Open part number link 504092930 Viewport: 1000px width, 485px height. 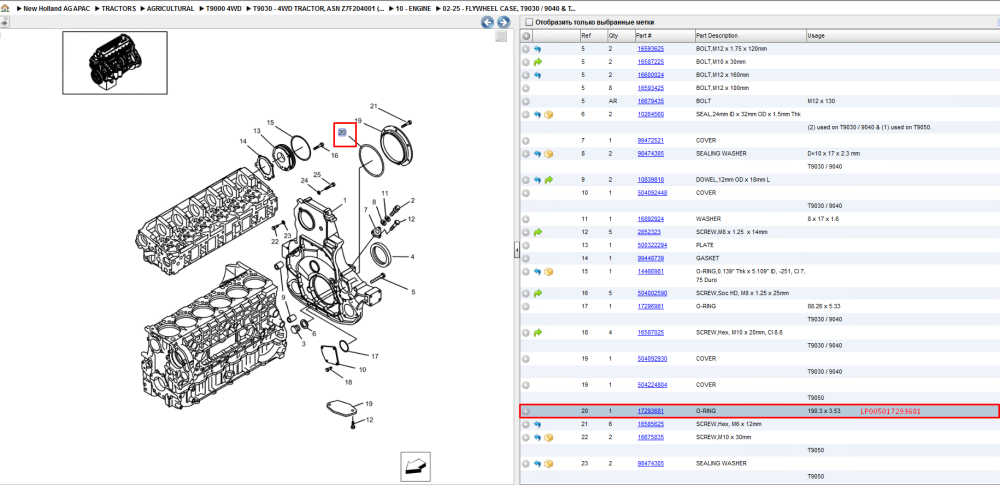652,359
